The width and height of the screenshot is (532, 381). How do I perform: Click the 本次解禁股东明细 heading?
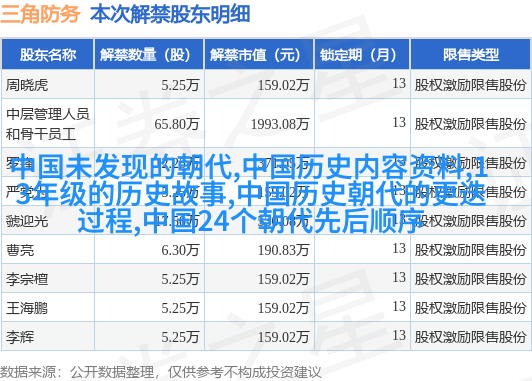pos(170,14)
